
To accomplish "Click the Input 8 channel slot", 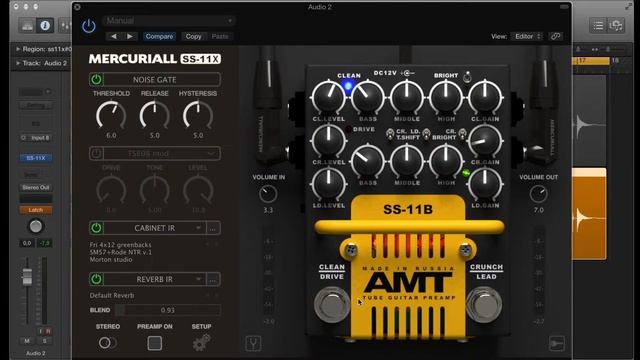I will pos(36,138).
